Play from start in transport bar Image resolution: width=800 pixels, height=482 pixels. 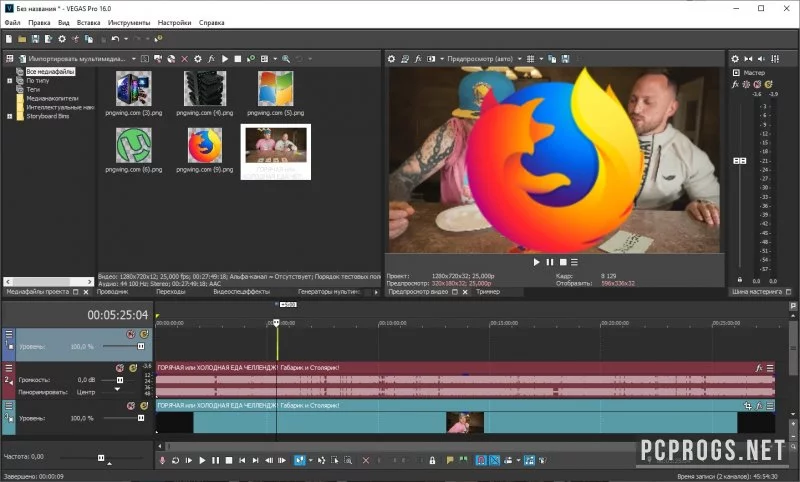coord(189,460)
